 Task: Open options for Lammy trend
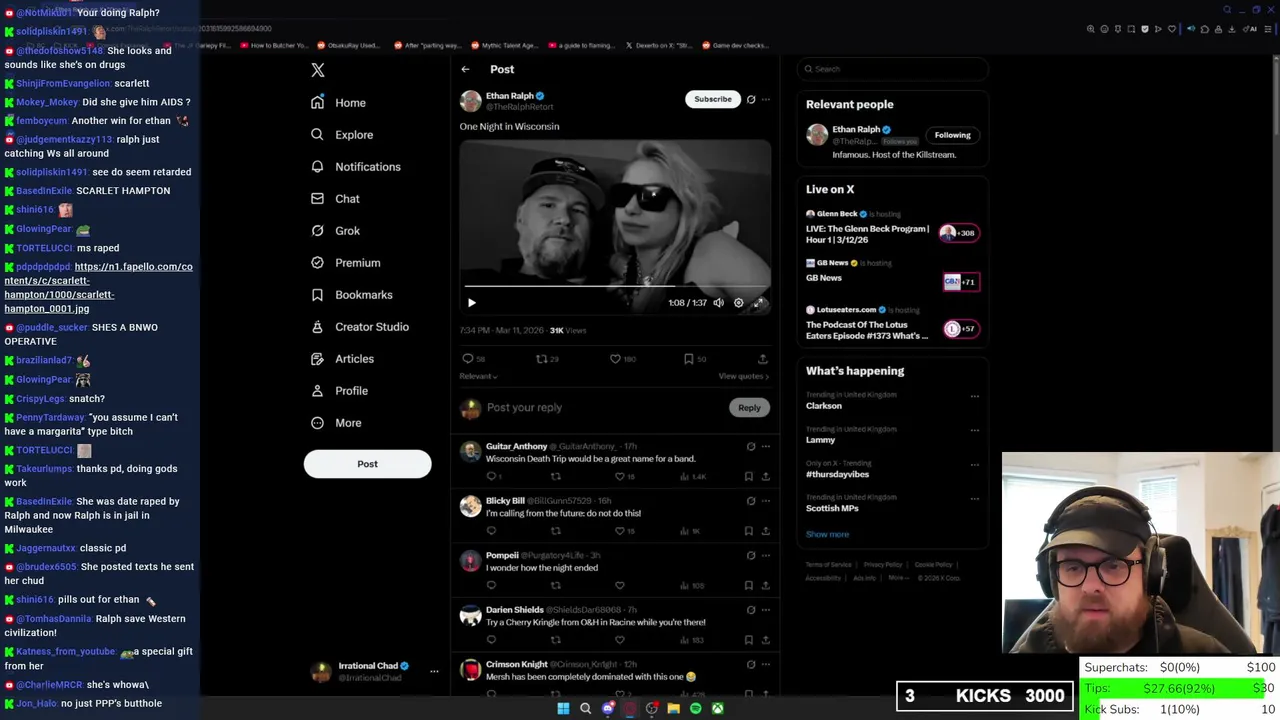click(x=974, y=430)
